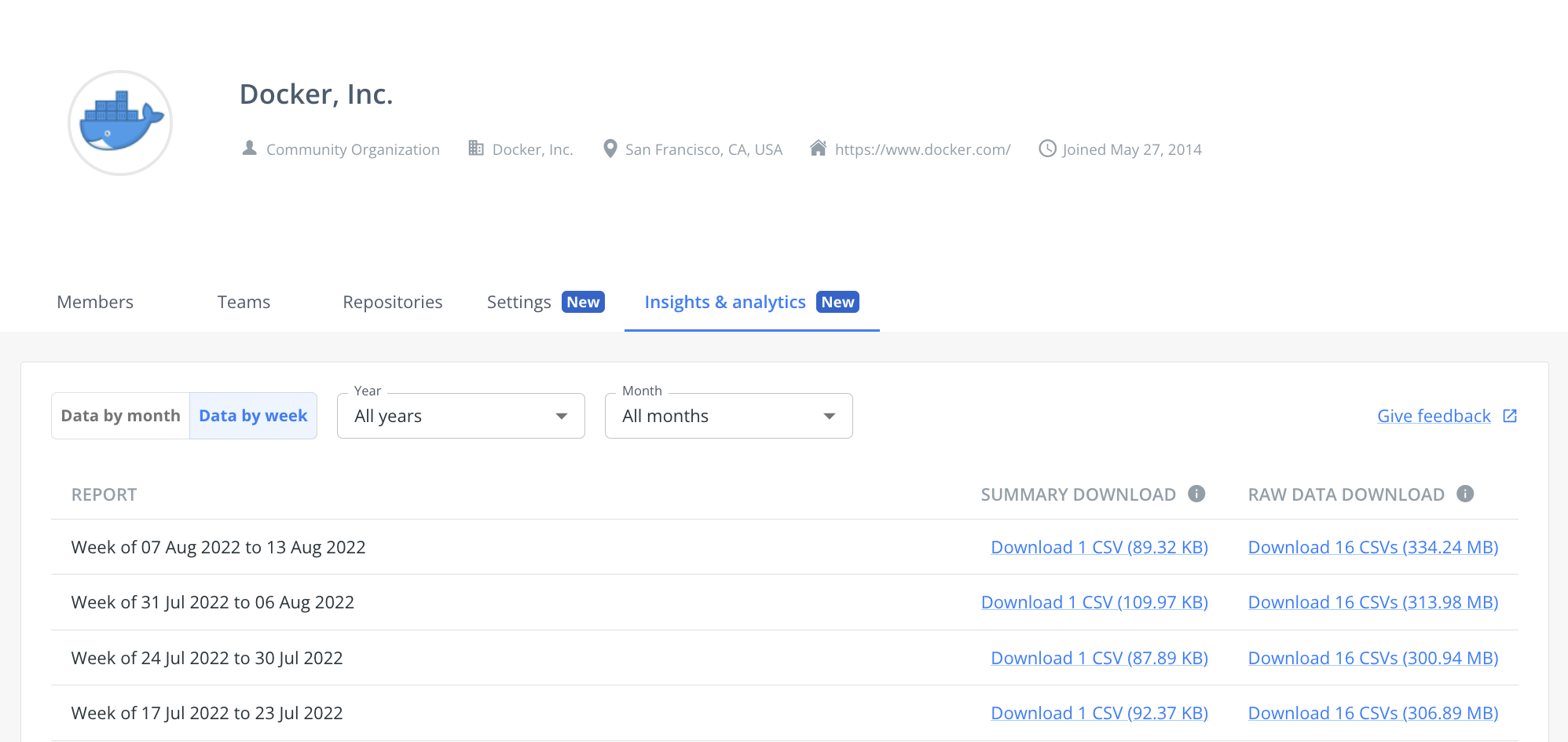Screen dimensions: 1568x742
Task: Open the info tooltip for SUMMARY DOWNLOAD
Action: coord(1196,494)
